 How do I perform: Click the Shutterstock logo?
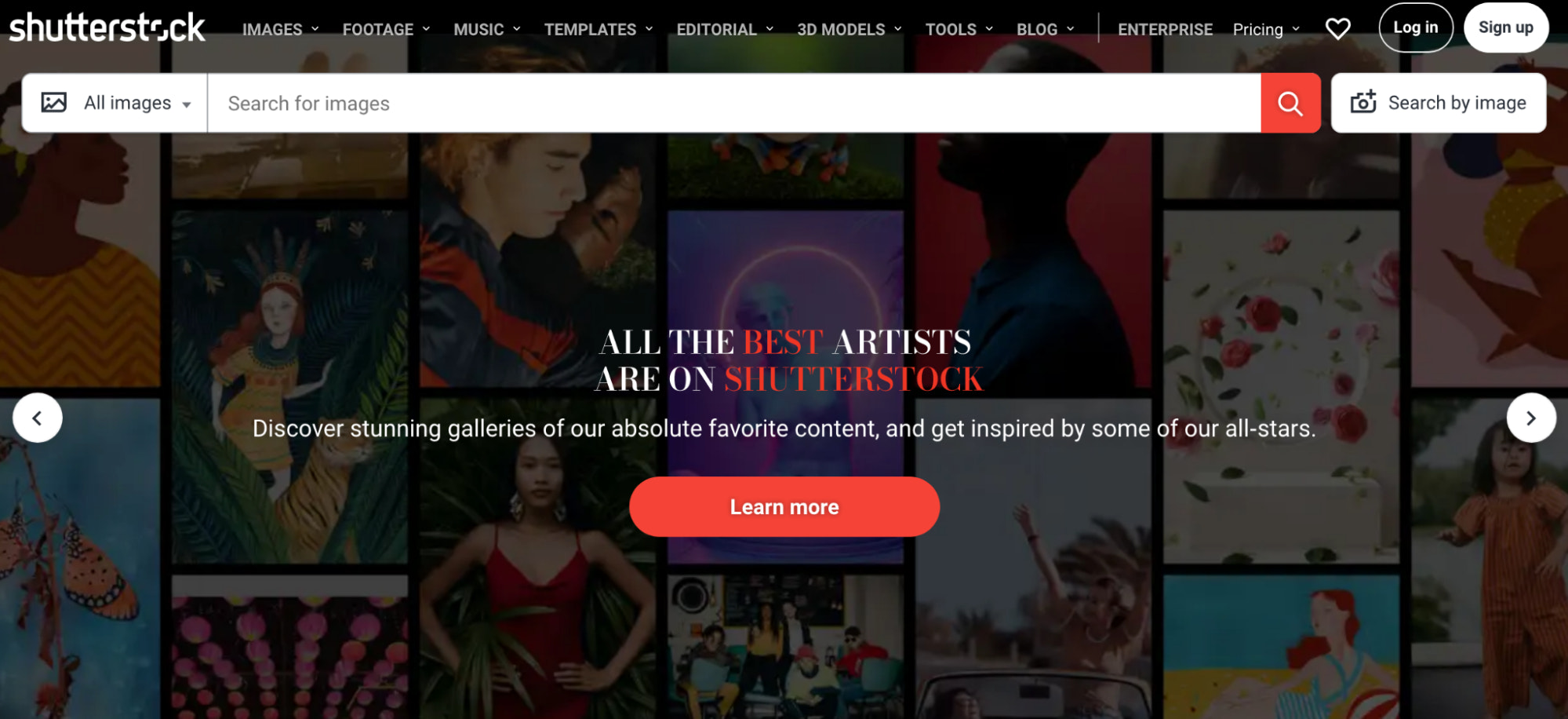coord(107,27)
